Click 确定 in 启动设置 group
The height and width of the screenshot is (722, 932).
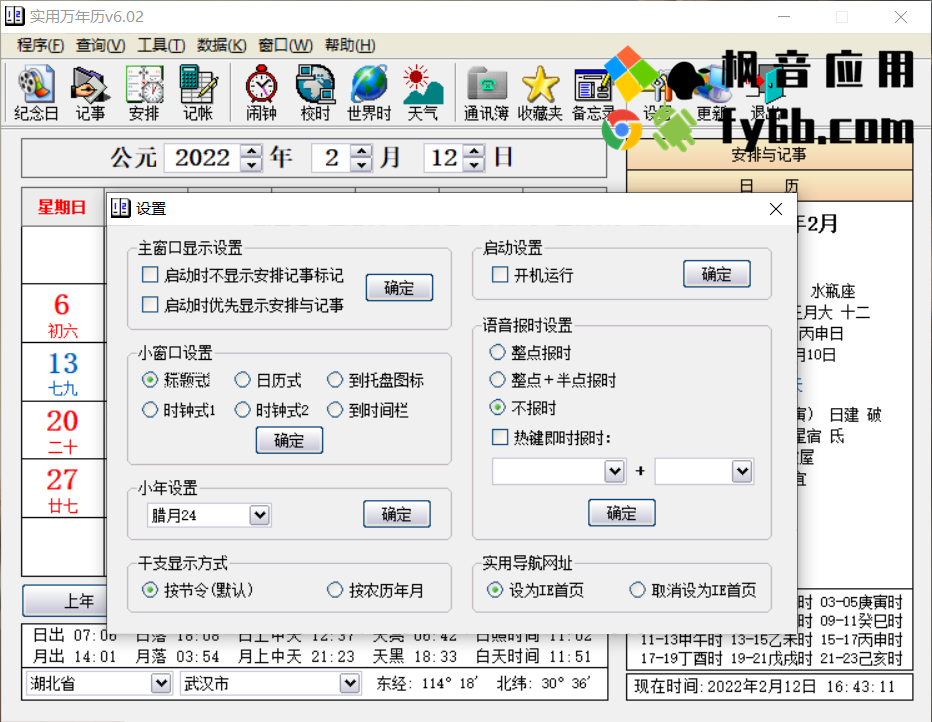[717, 274]
